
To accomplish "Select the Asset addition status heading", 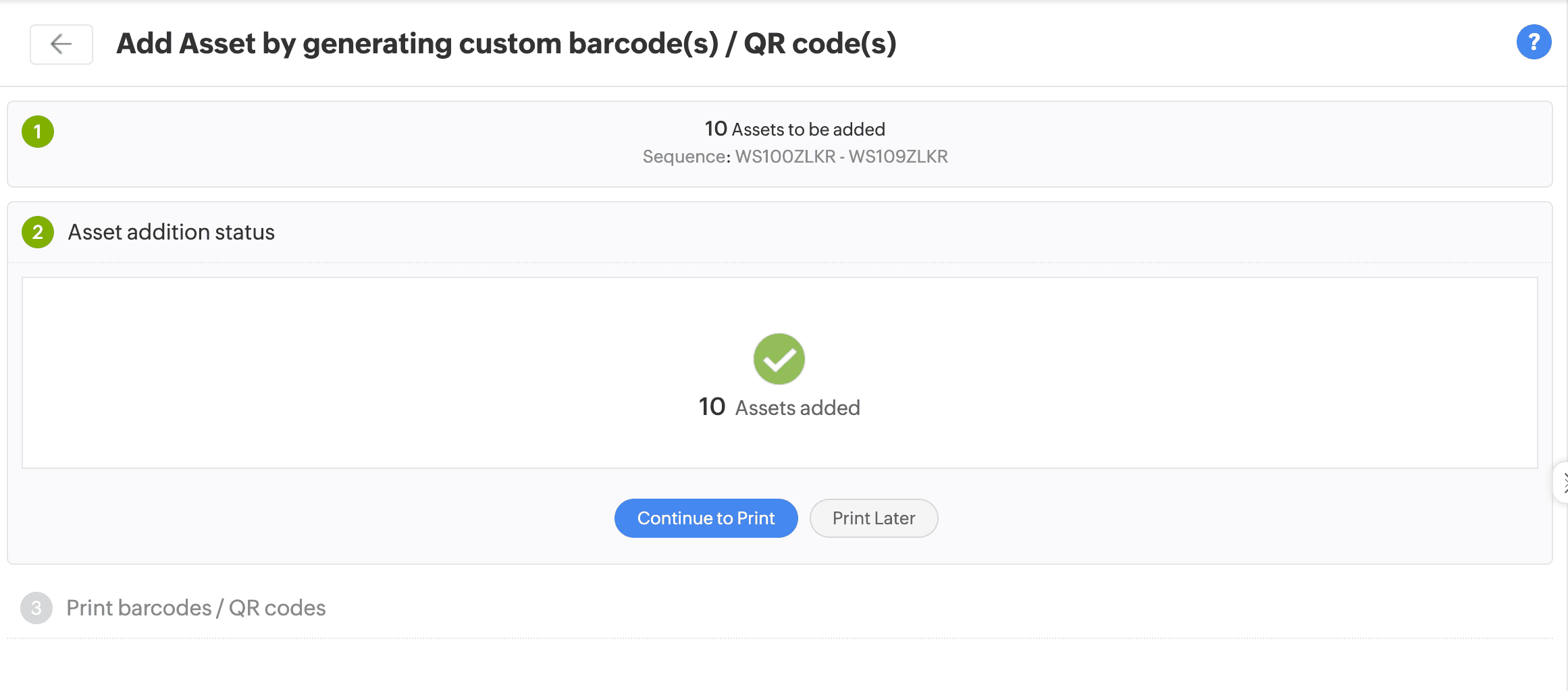I will [172, 232].
